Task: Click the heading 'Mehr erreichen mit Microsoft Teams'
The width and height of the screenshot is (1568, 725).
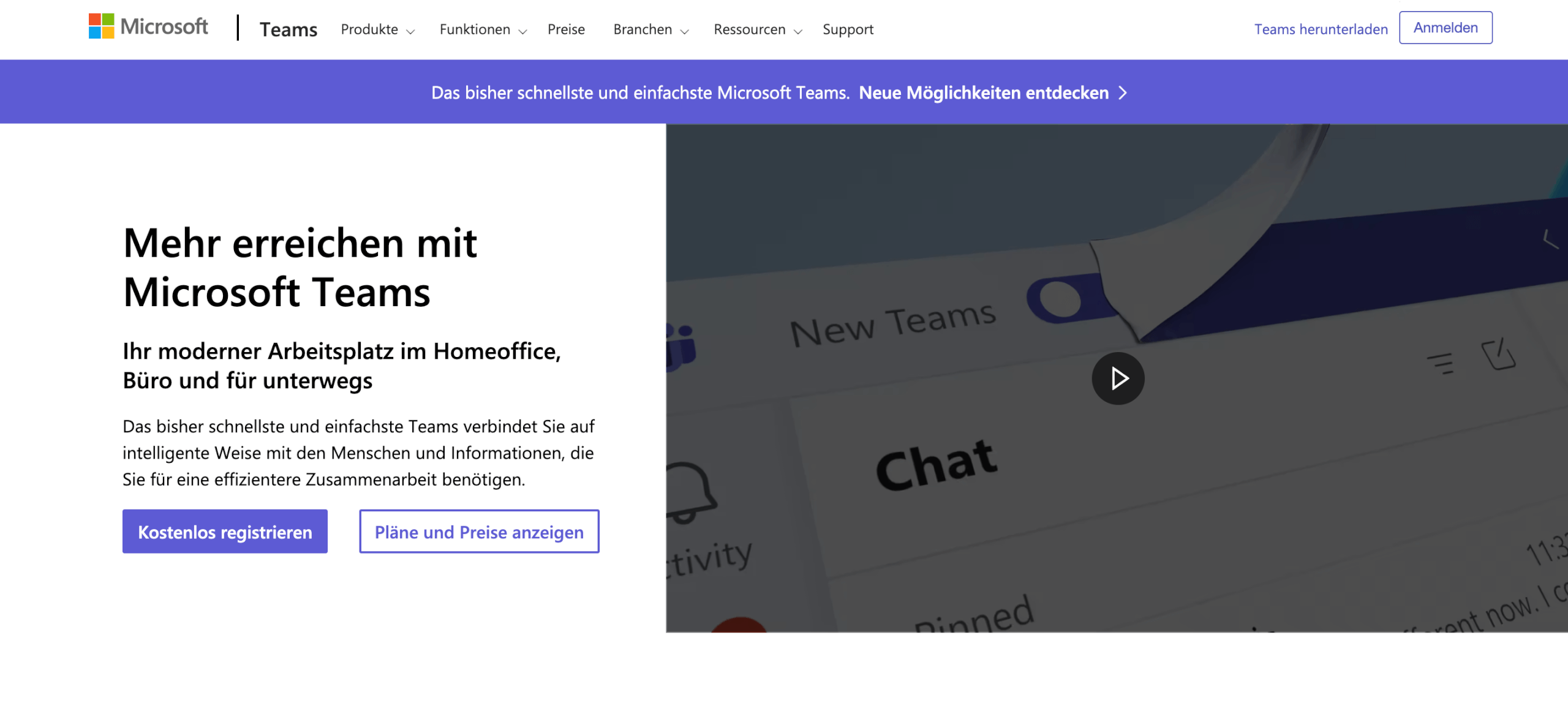Action: (300, 268)
